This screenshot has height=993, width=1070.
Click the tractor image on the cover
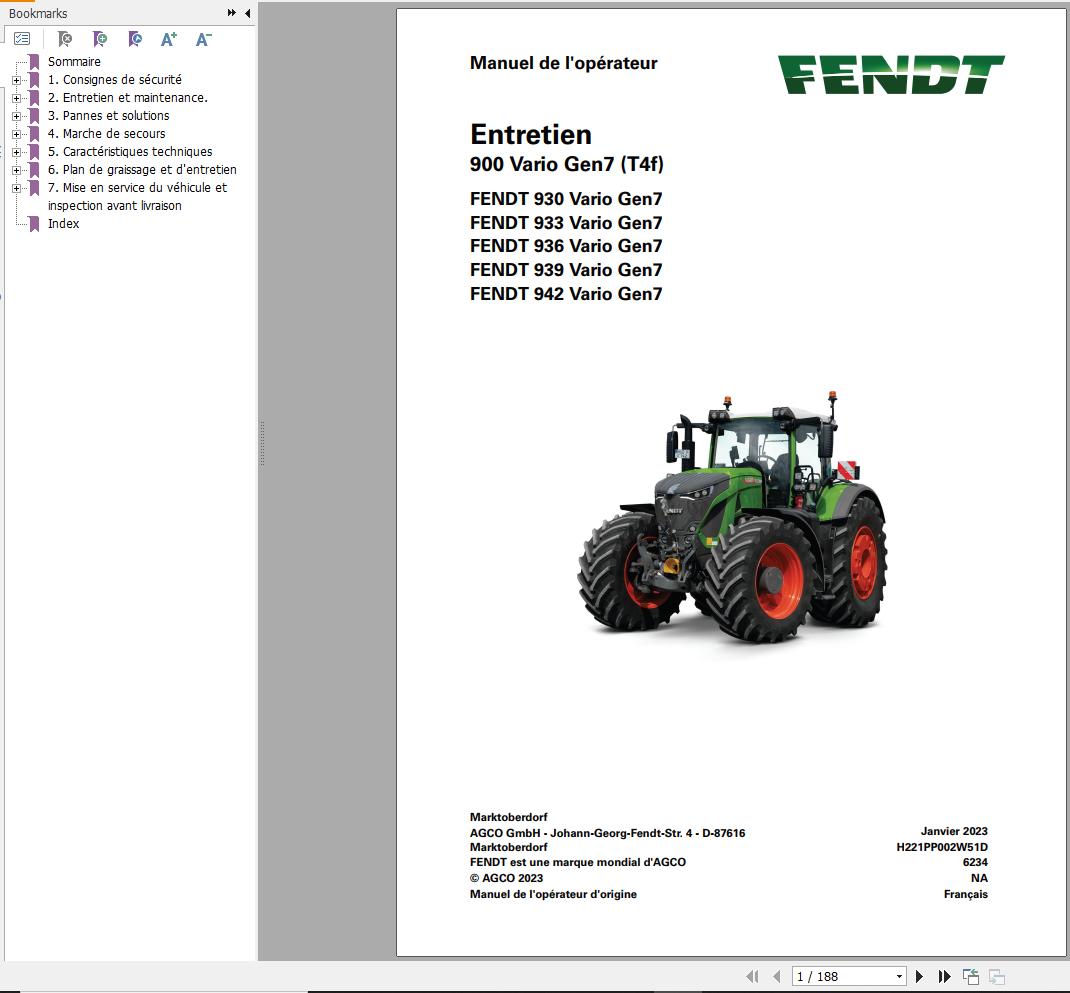[732, 517]
